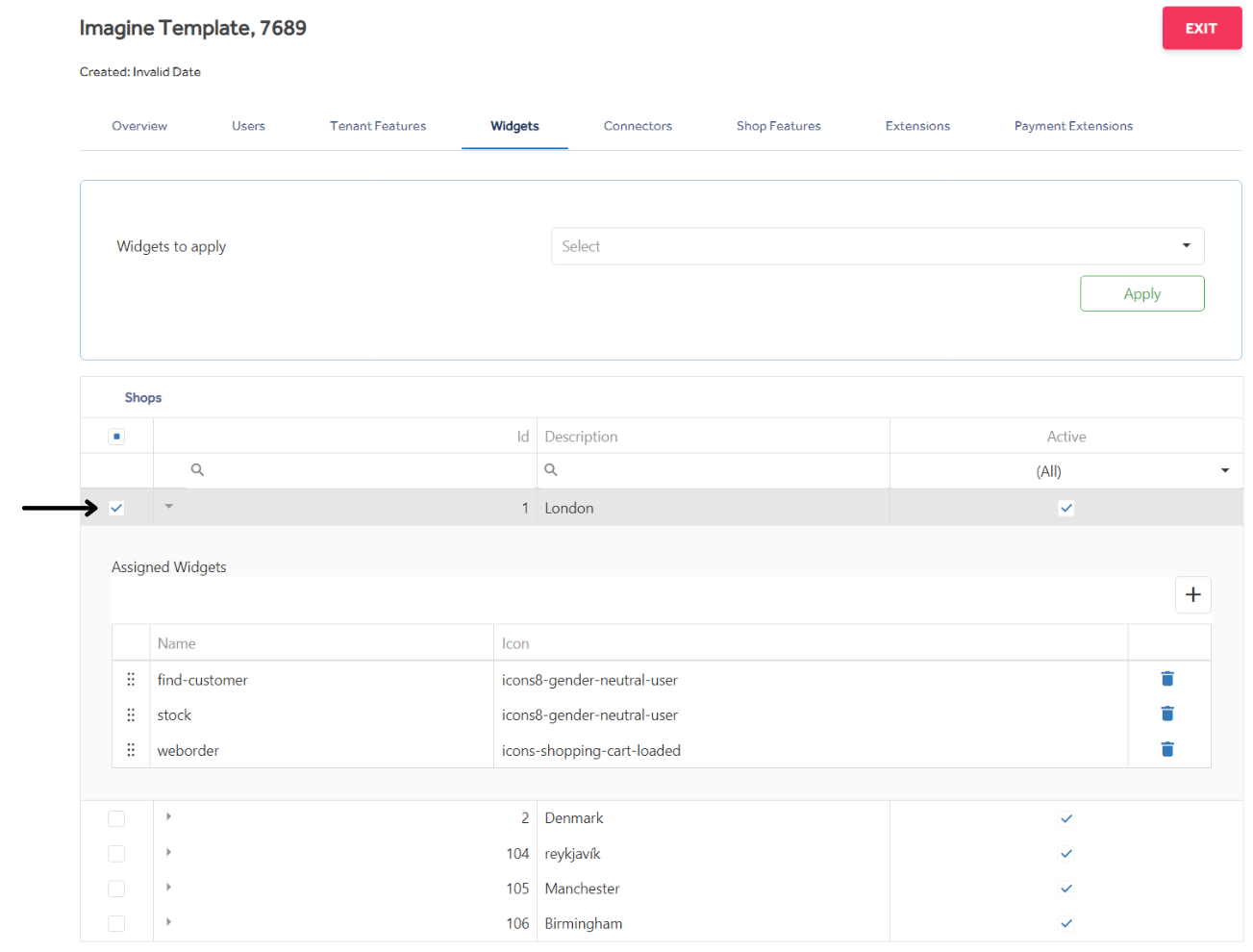Toggle the Active checkbox for London
This screenshot has height=952, width=1253.
pyautogui.click(x=1066, y=508)
